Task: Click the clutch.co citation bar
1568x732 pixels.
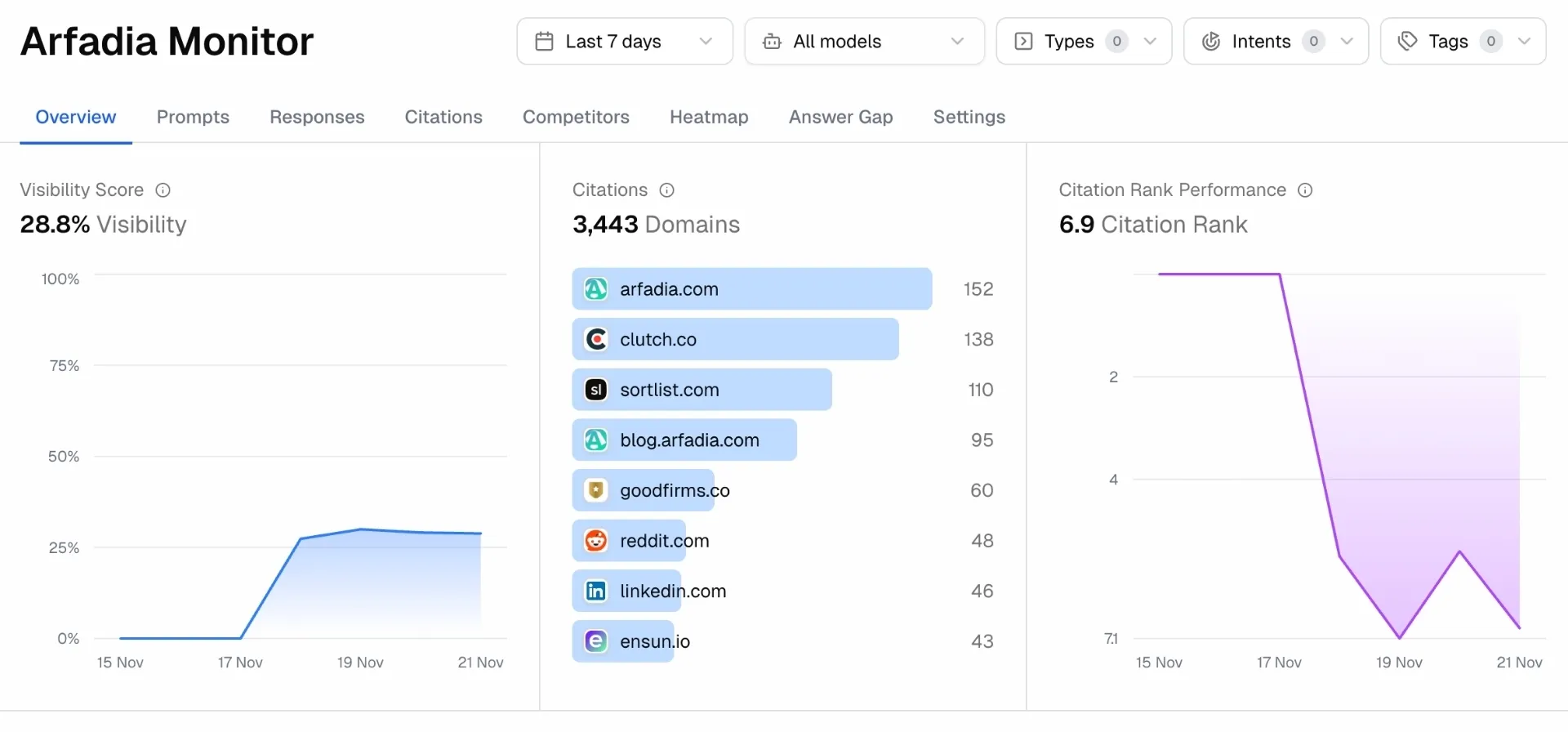Action: 736,339
